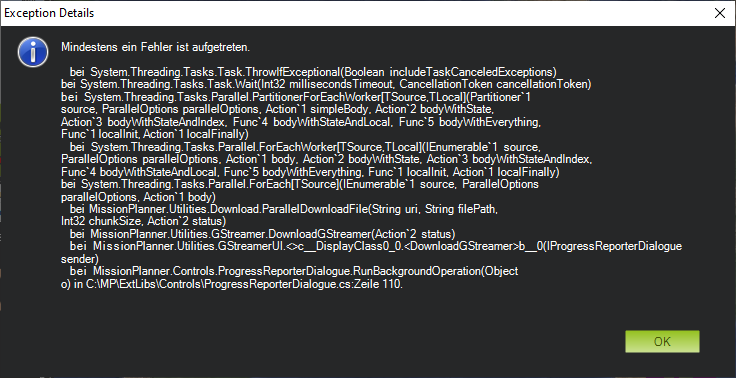Click the 'Action`3 bodyWithStateAndIndex, Func`4' line

301,122
